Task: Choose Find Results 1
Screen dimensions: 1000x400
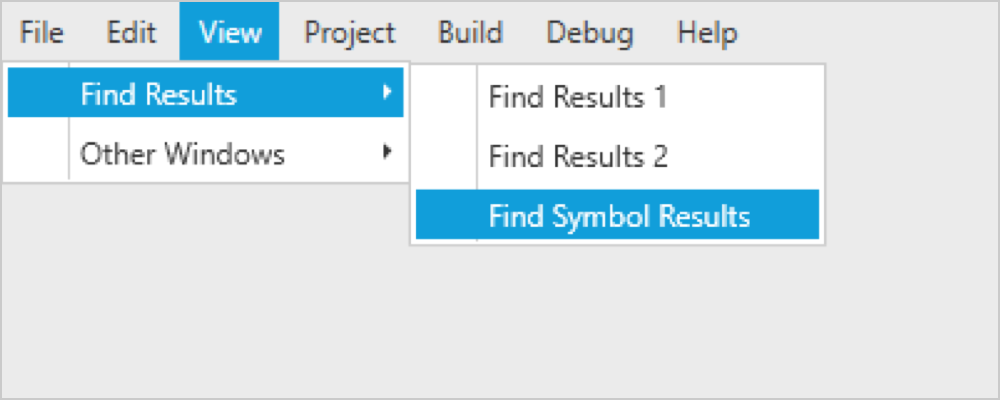Action: (x=577, y=97)
